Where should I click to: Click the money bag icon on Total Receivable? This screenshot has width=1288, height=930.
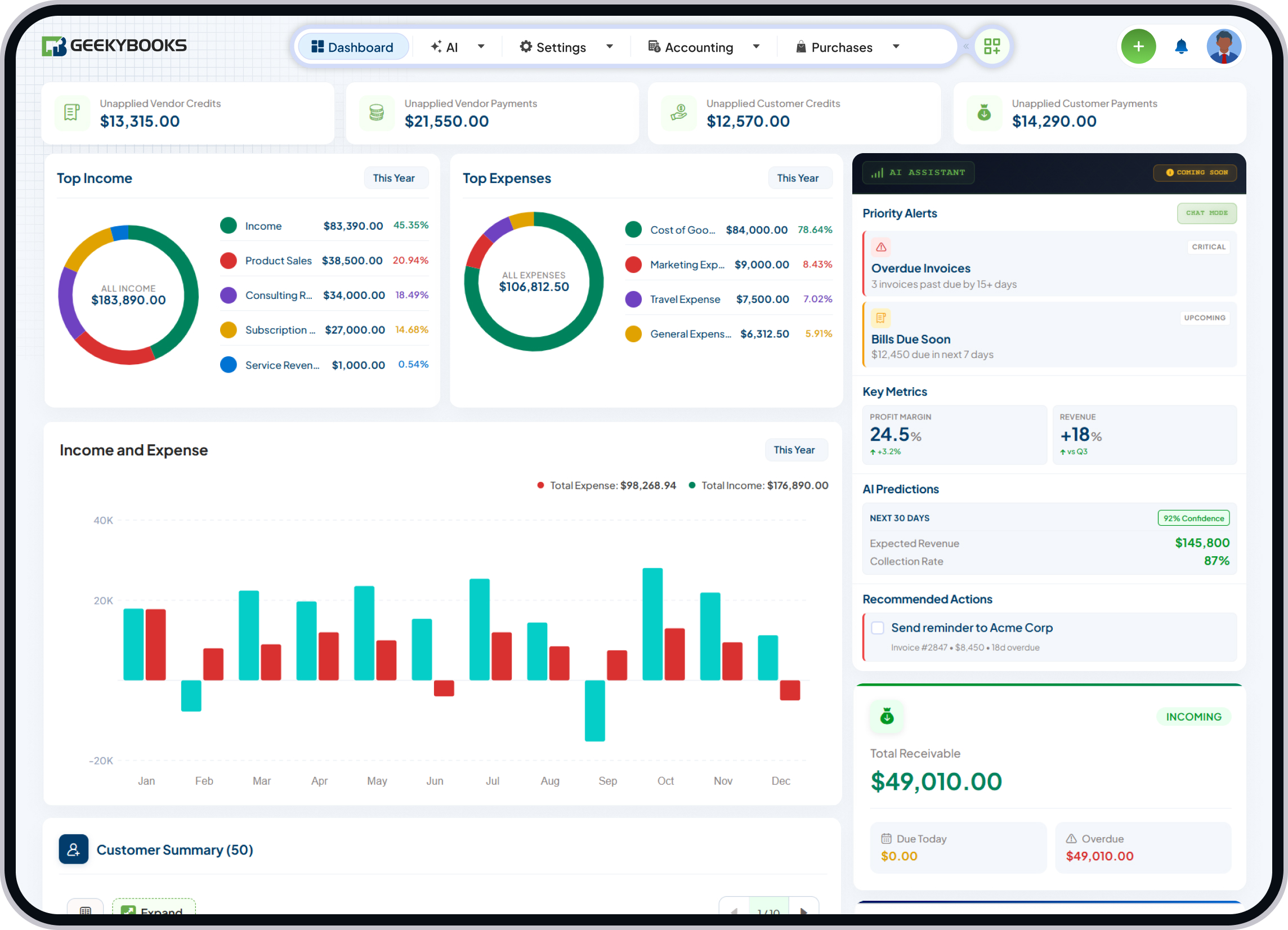tap(887, 717)
